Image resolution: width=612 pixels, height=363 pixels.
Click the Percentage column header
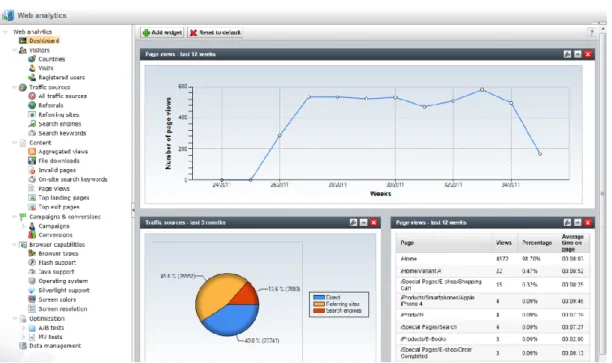coord(537,243)
